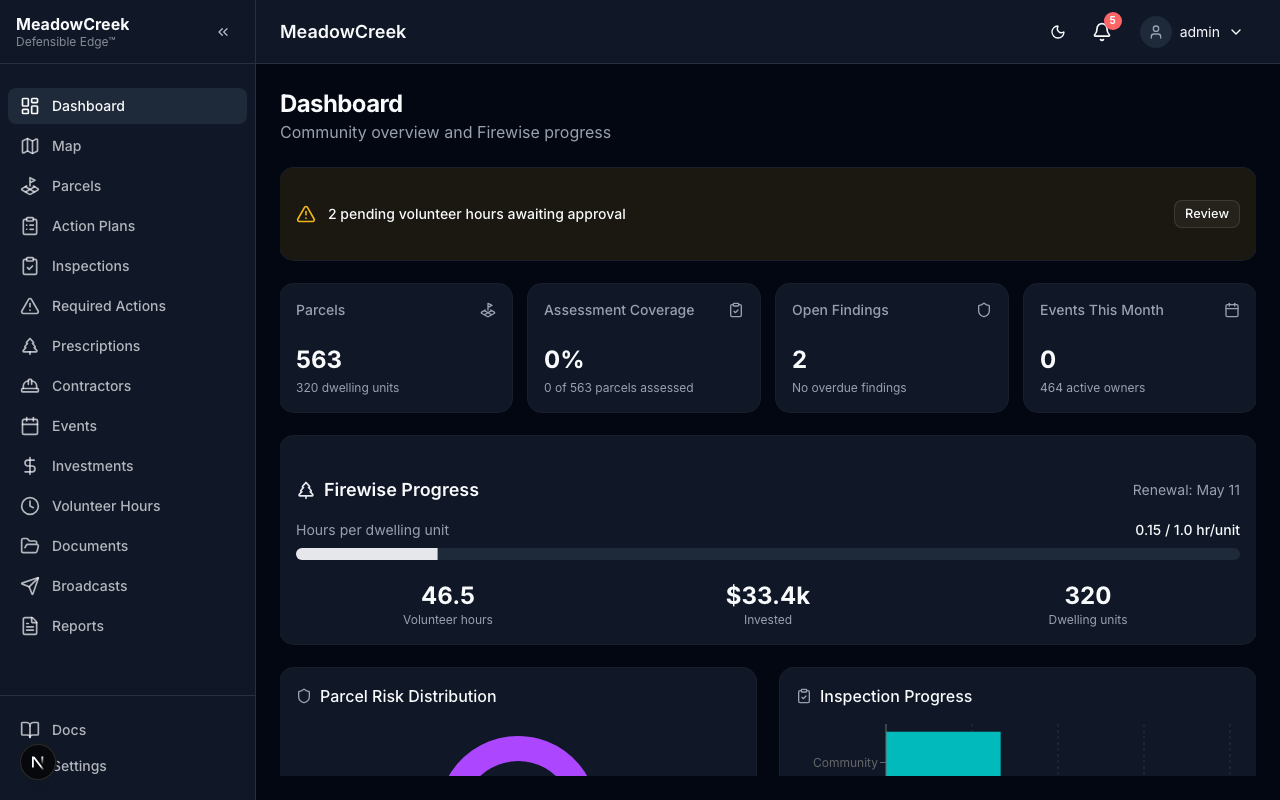Viewport: 1280px width, 800px height.
Task: Click the Firewise Progress tree icon
Action: coord(306,490)
